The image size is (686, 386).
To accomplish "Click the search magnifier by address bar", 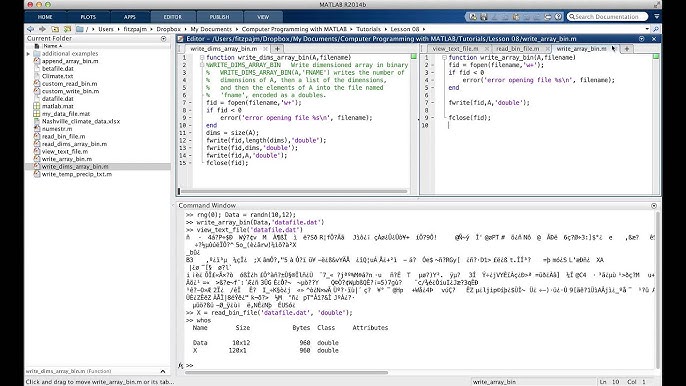I will pos(655,29).
